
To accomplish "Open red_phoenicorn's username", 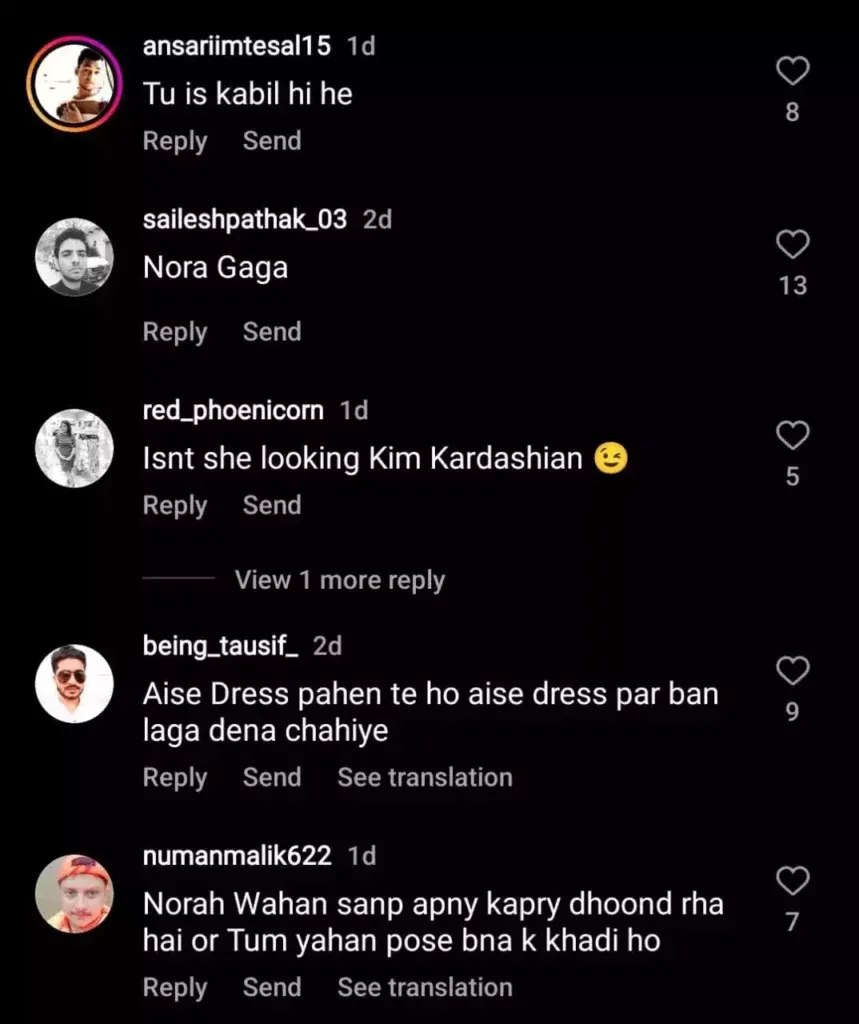I will pyautogui.click(x=232, y=409).
